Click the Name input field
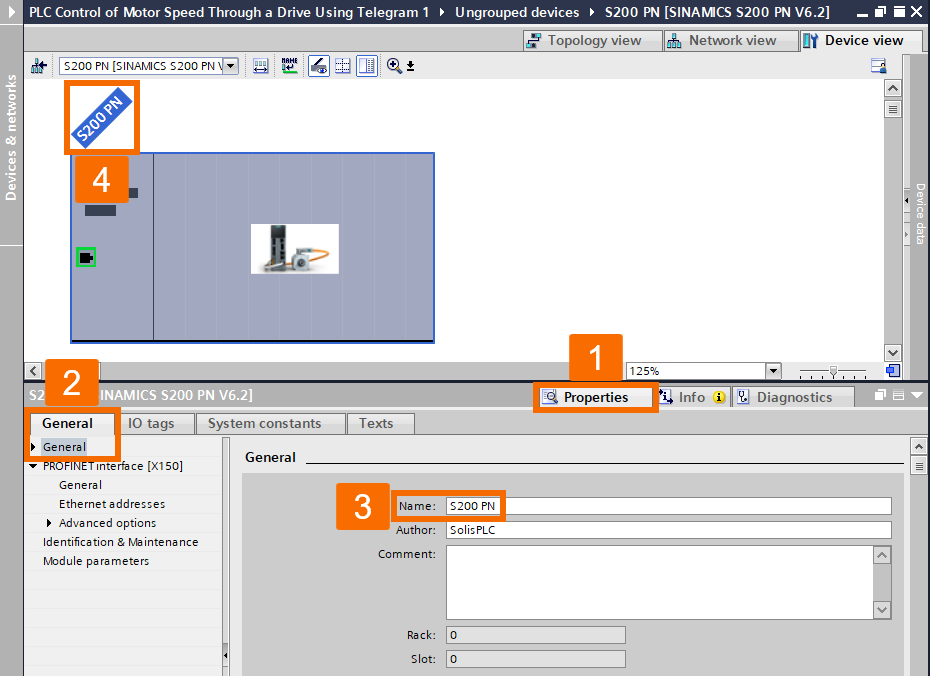The width and height of the screenshot is (930, 676). coord(668,506)
